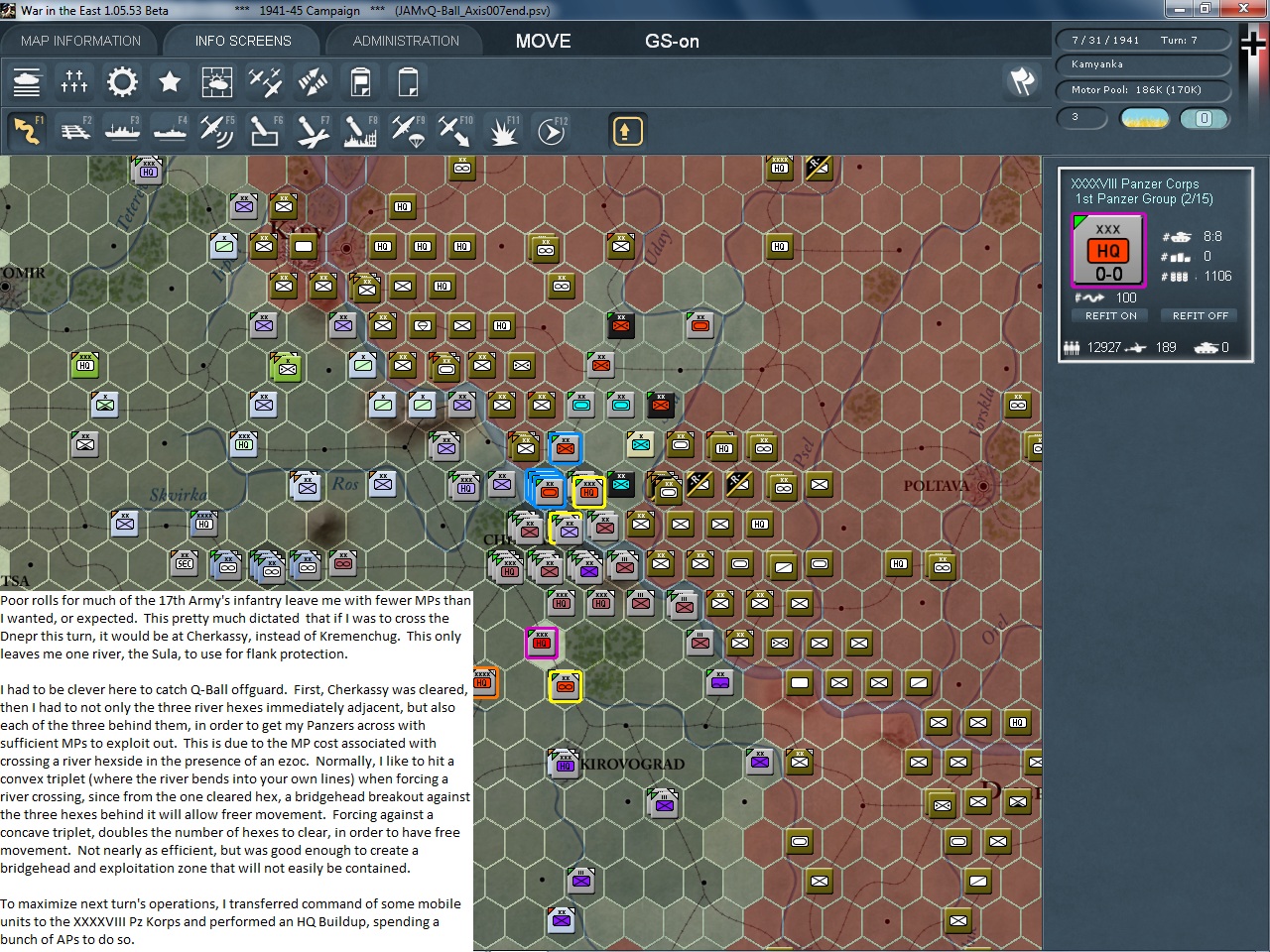Click the 12927 men count in unit panel

(x=1103, y=347)
